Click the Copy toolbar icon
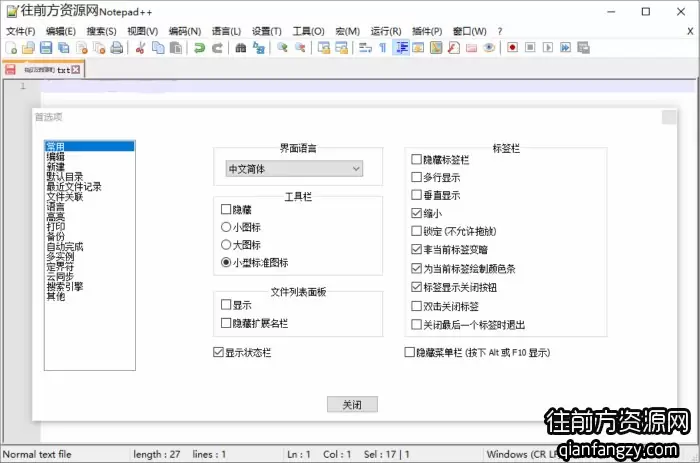The image size is (700, 463). pyautogui.click(x=158, y=47)
